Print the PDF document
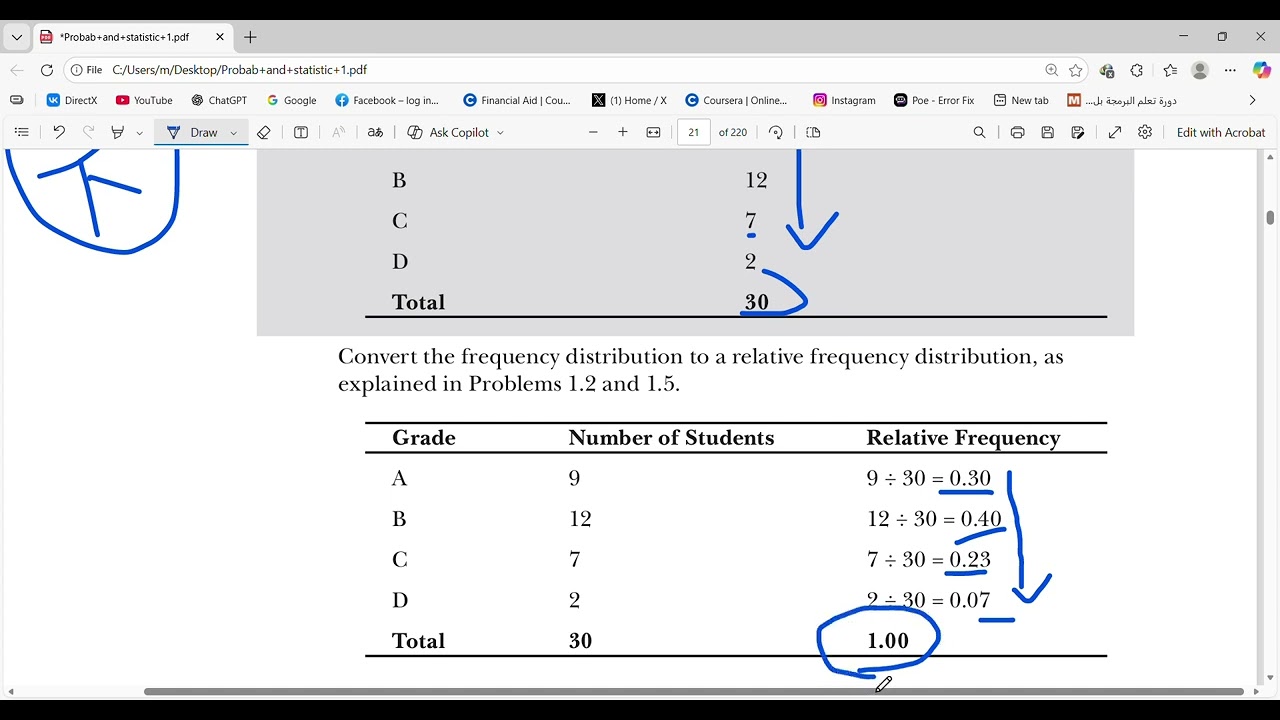 (x=1017, y=132)
